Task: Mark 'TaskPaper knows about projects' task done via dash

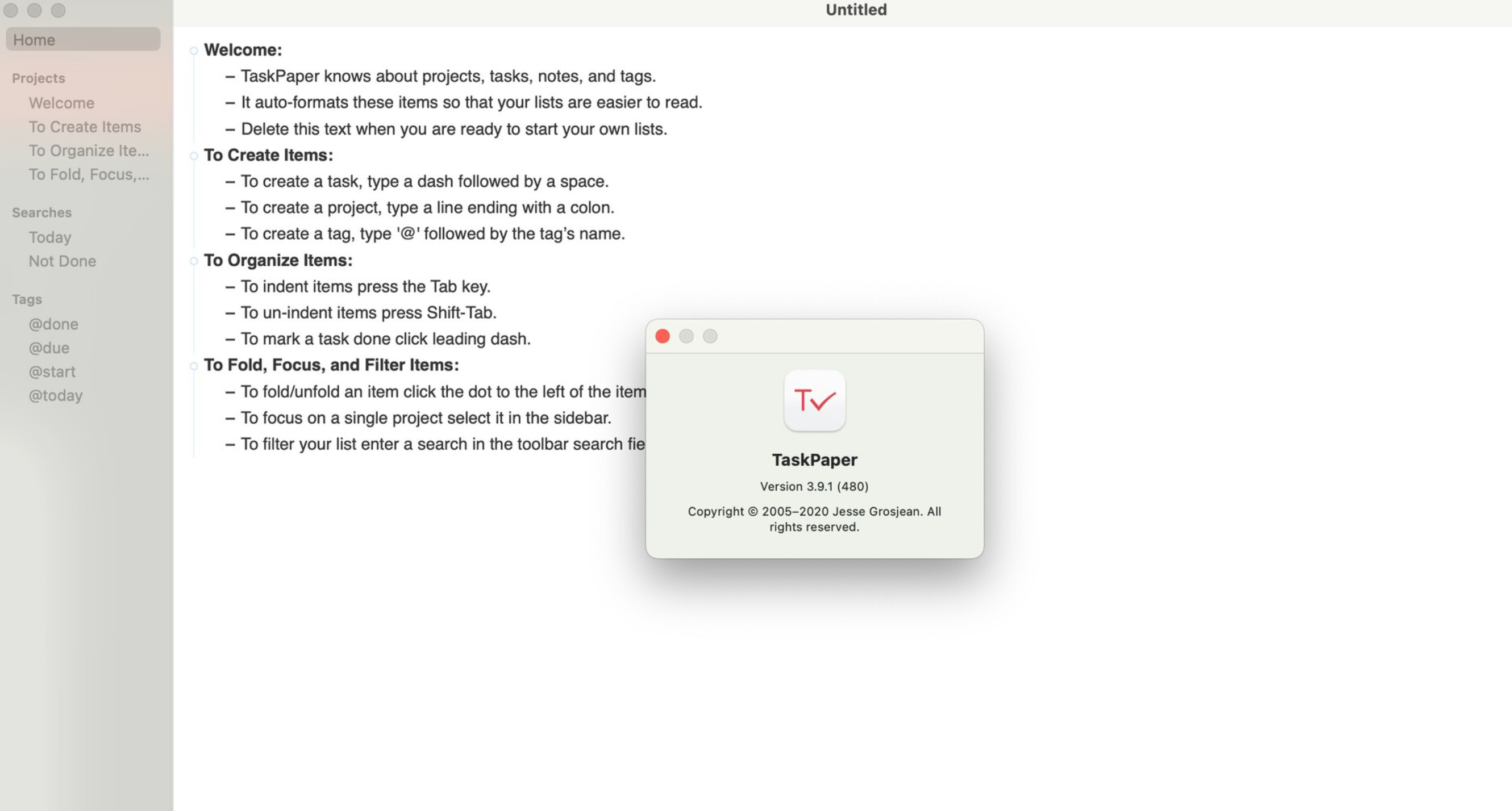Action: [x=230, y=77]
